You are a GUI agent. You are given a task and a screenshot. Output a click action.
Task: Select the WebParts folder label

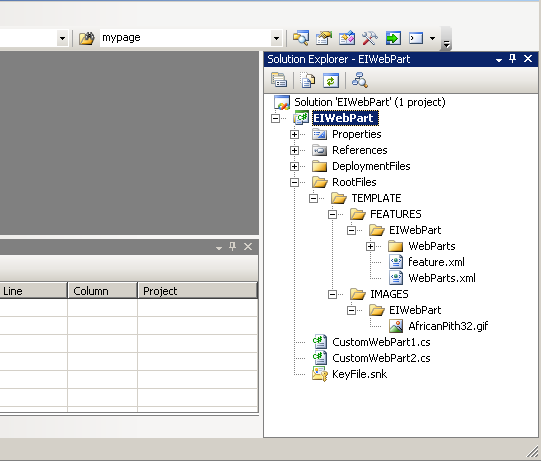(x=432, y=246)
